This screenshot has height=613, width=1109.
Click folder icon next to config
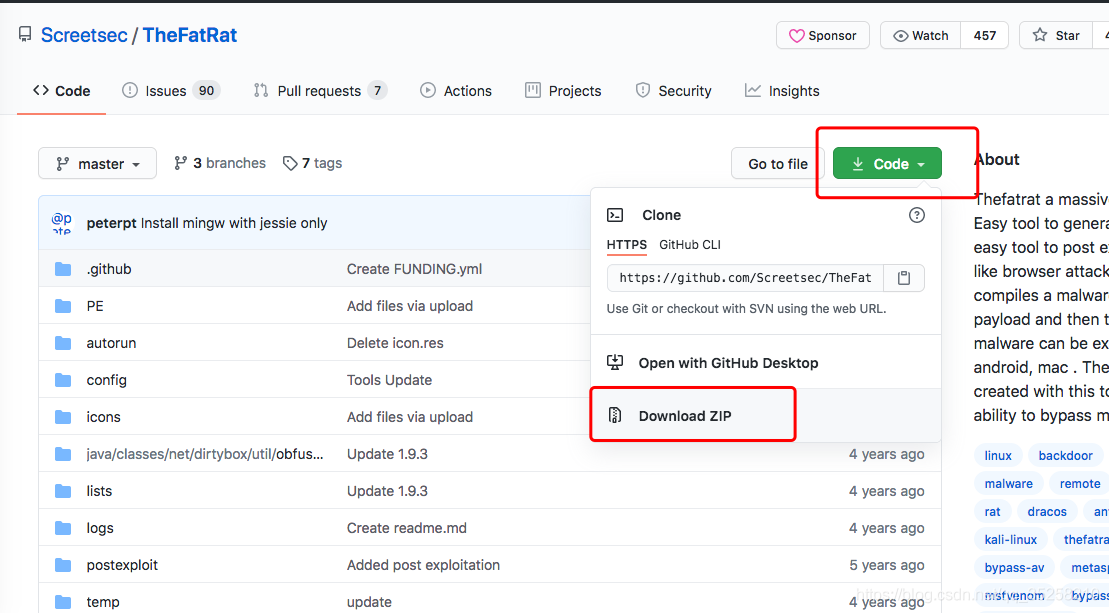click(x=63, y=380)
